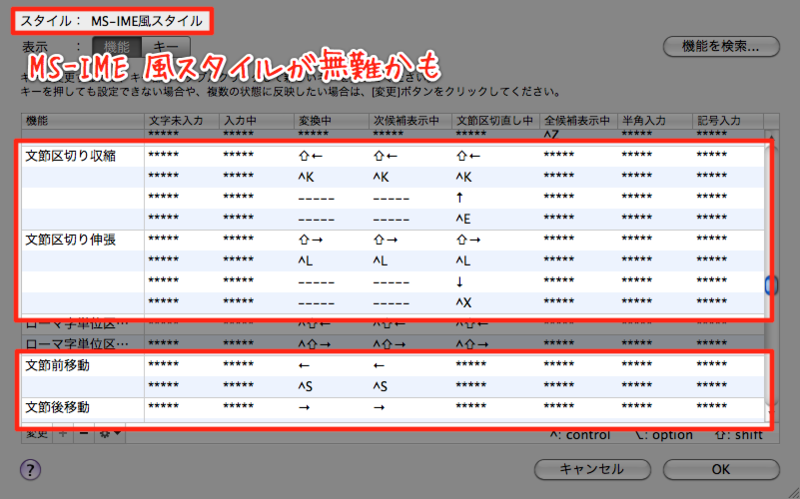Image resolution: width=800 pixels, height=499 pixels.
Task: Click the 全候補表示中 column header
Action: click(579, 121)
